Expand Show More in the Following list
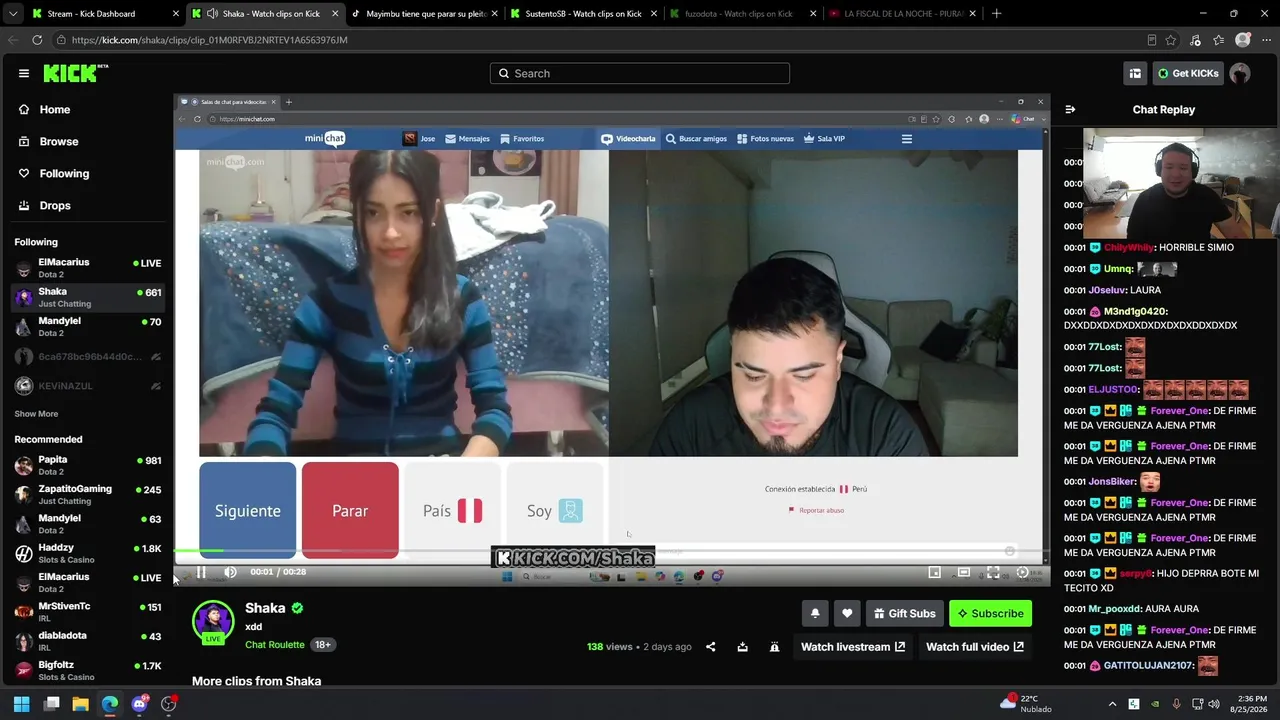 click(36, 414)
